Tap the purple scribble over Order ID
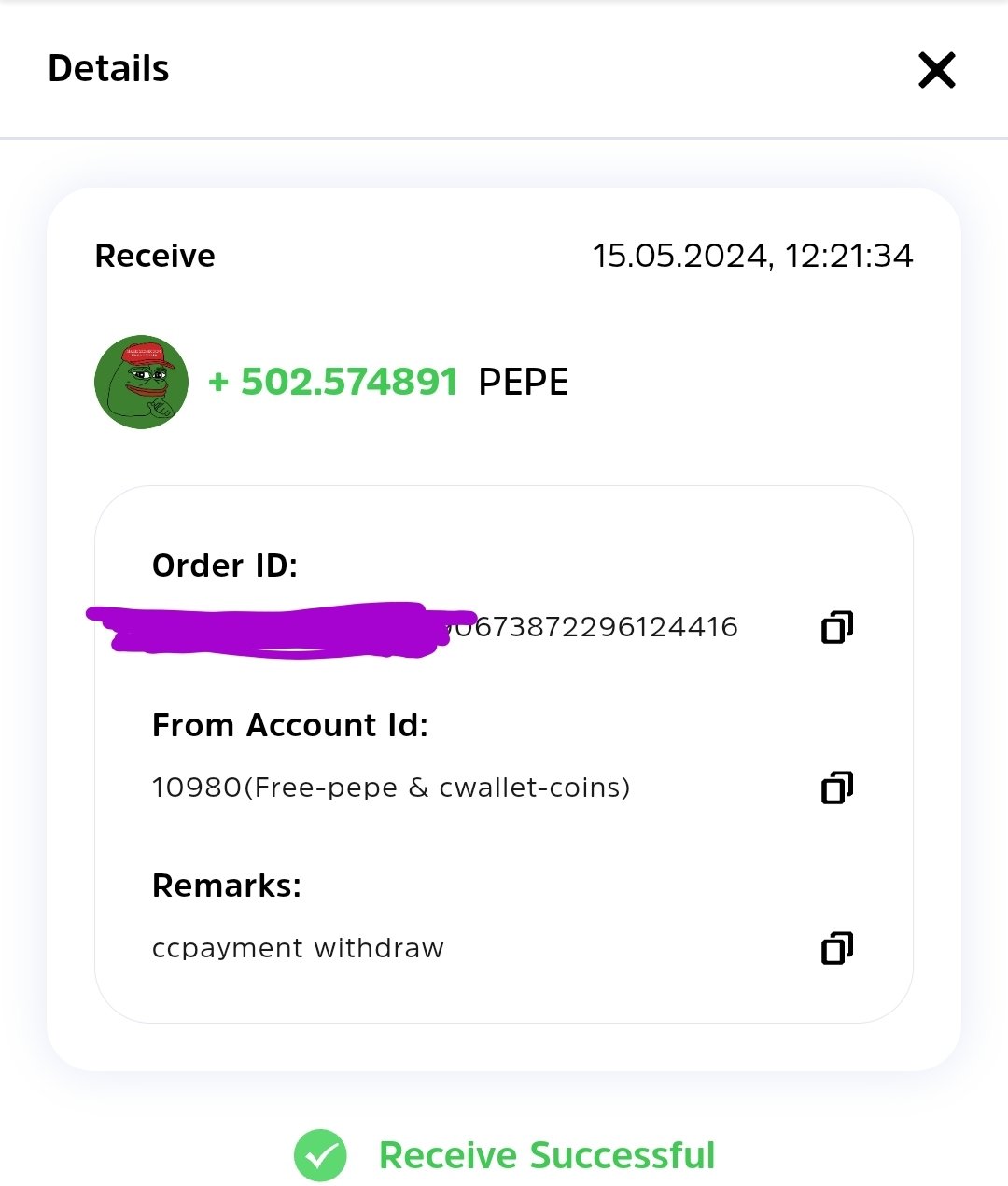Viewport: 1008px width, 1186px height. 280,630
